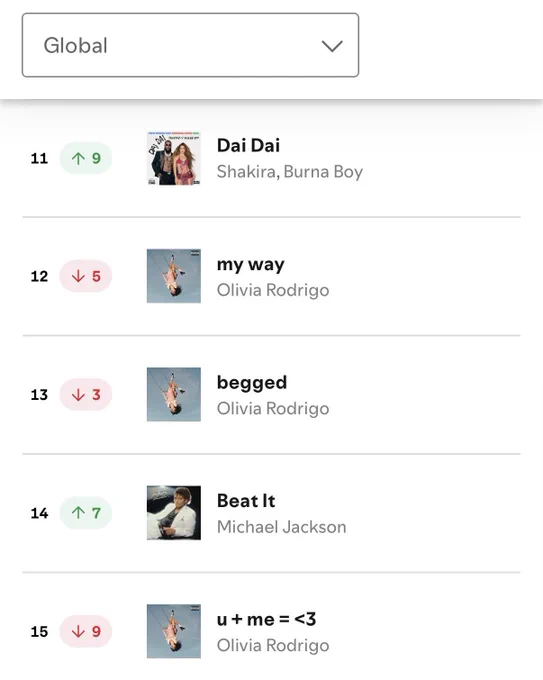Click the down 3 rank change badge
Image resolution: width=543 pixels, height=680 pixels.
(x=86, y=395)
